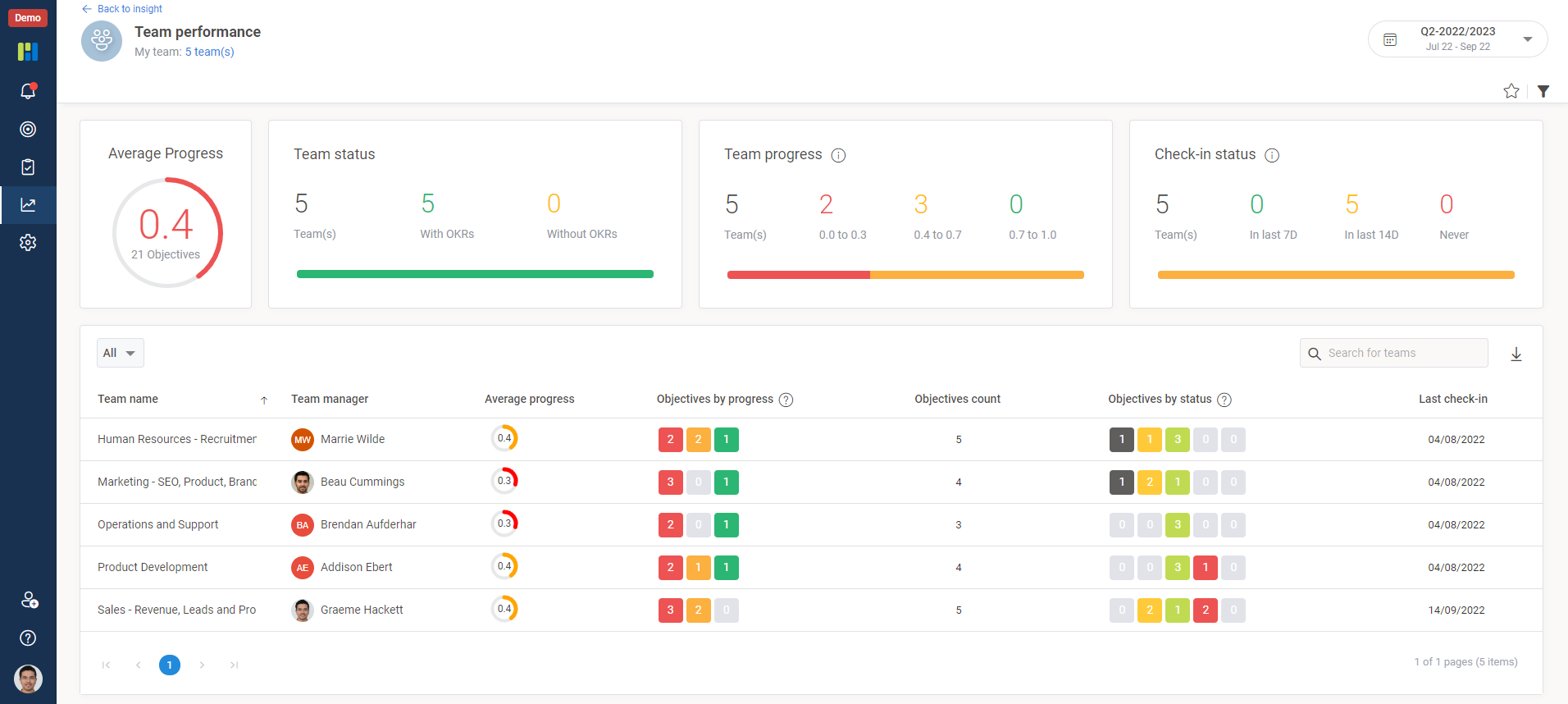Click Beau Cummings manager name

pyautogui.click(x=362, y=482)
